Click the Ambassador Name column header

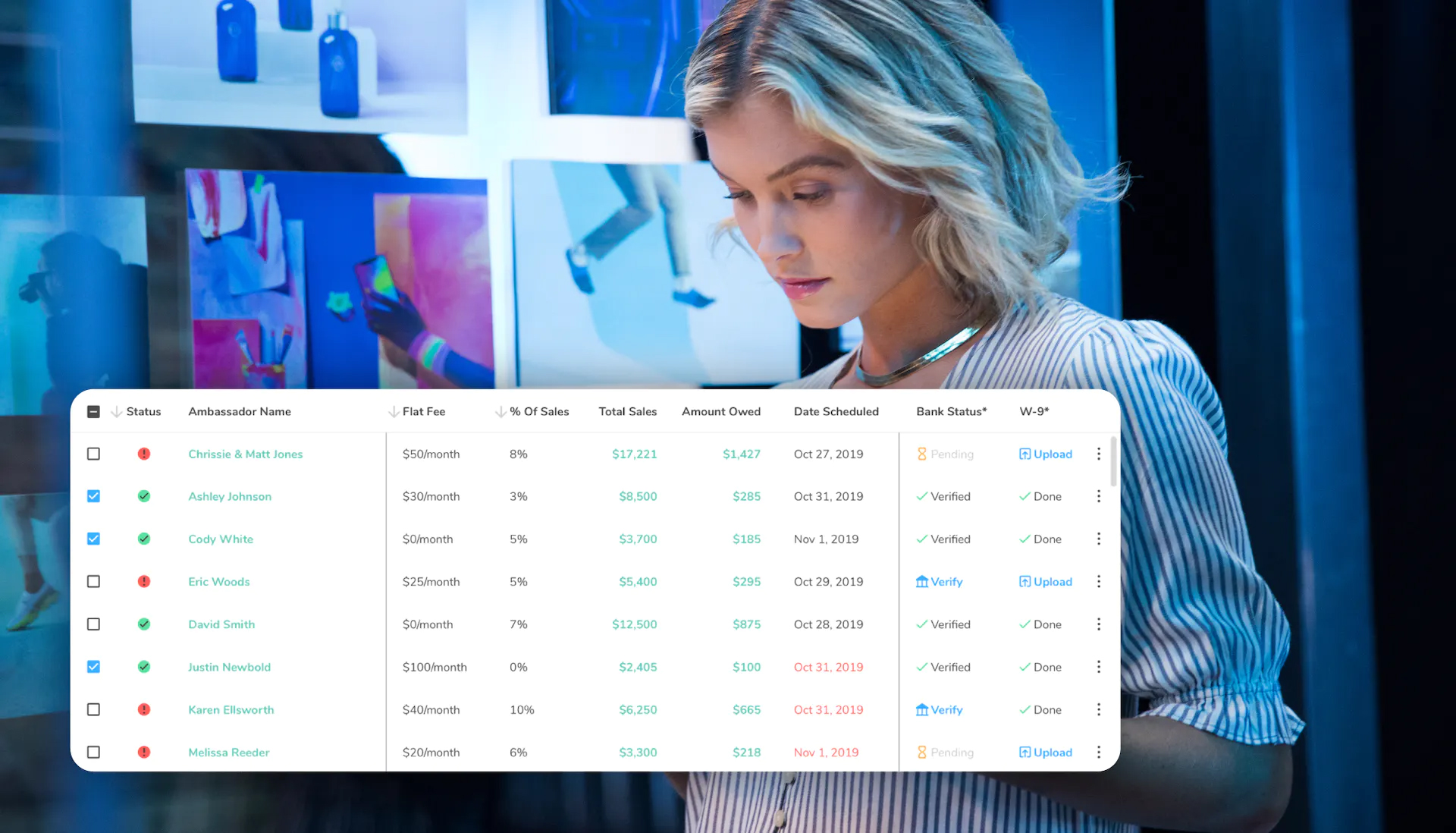[240, 411]
